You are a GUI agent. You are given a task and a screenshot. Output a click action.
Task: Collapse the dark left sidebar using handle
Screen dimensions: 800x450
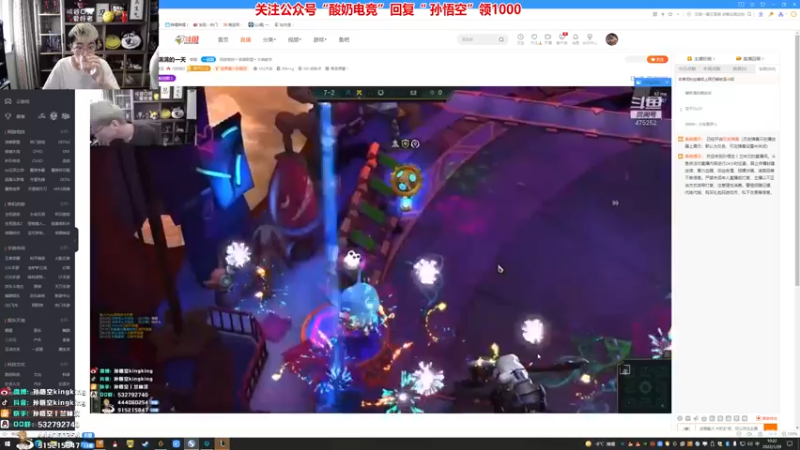coord(76,239)
